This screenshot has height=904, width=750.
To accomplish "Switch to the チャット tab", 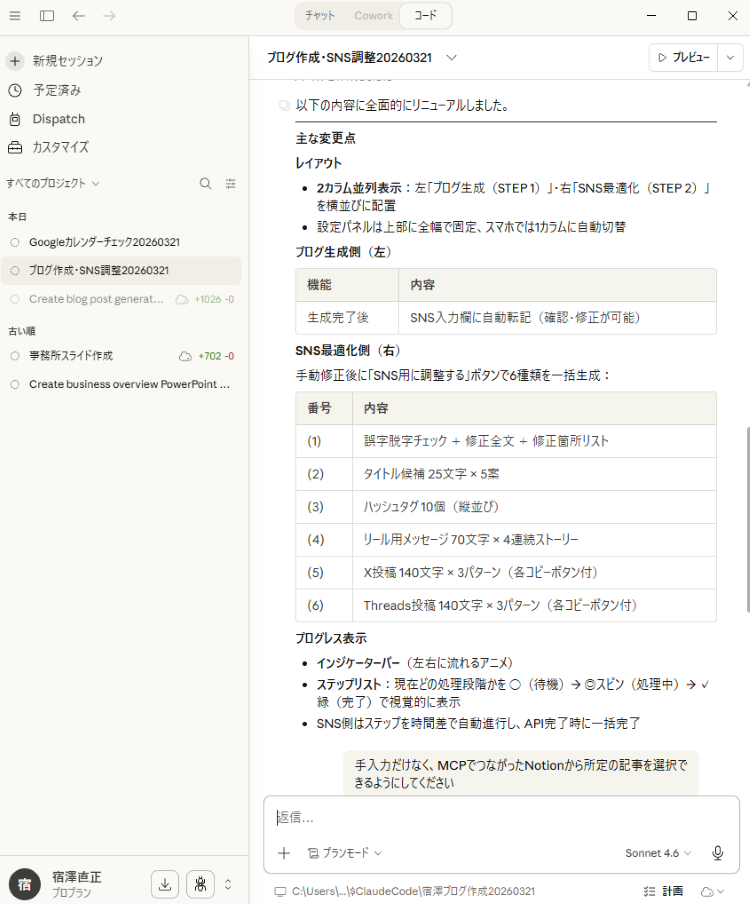I will point(320,16).
